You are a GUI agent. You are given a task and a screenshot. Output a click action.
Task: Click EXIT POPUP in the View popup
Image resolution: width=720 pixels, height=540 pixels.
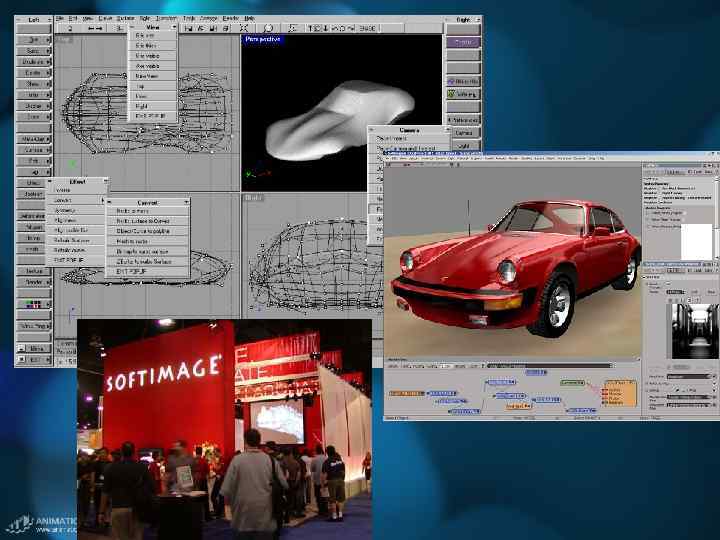point(152,116)
